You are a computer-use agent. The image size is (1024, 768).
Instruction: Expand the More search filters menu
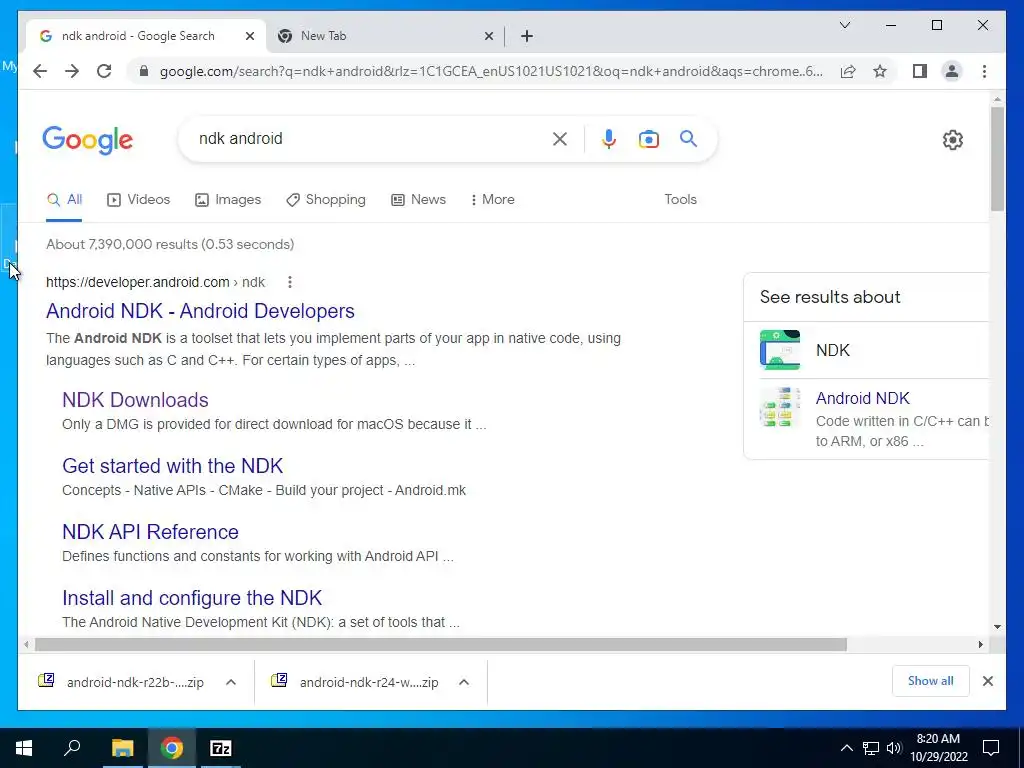click(x=492, y=199)
